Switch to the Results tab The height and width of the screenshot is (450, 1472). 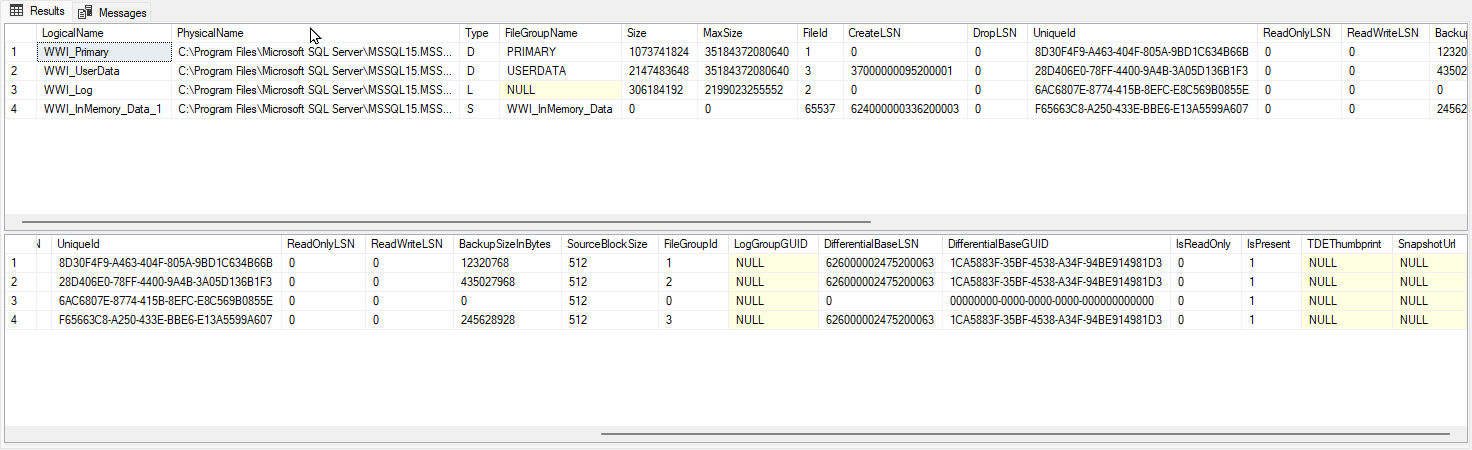[38, 11]
